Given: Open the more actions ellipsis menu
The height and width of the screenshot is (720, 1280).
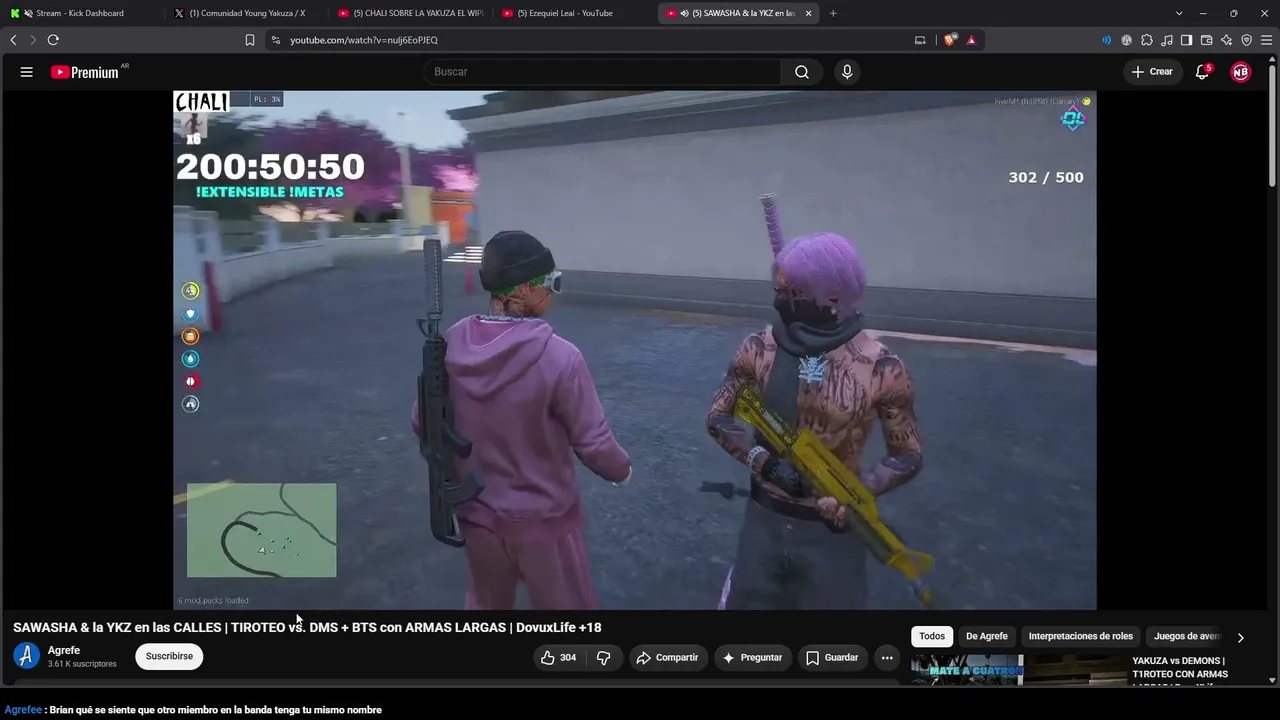Looking at the screenshot, I should [887, 657].
